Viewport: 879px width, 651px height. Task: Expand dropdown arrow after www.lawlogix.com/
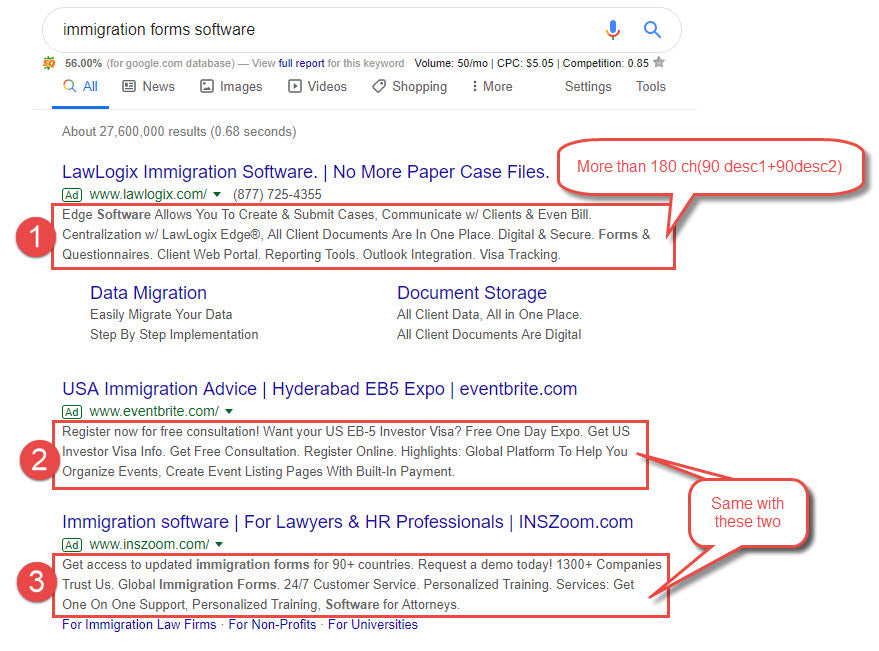coord(217,195)
